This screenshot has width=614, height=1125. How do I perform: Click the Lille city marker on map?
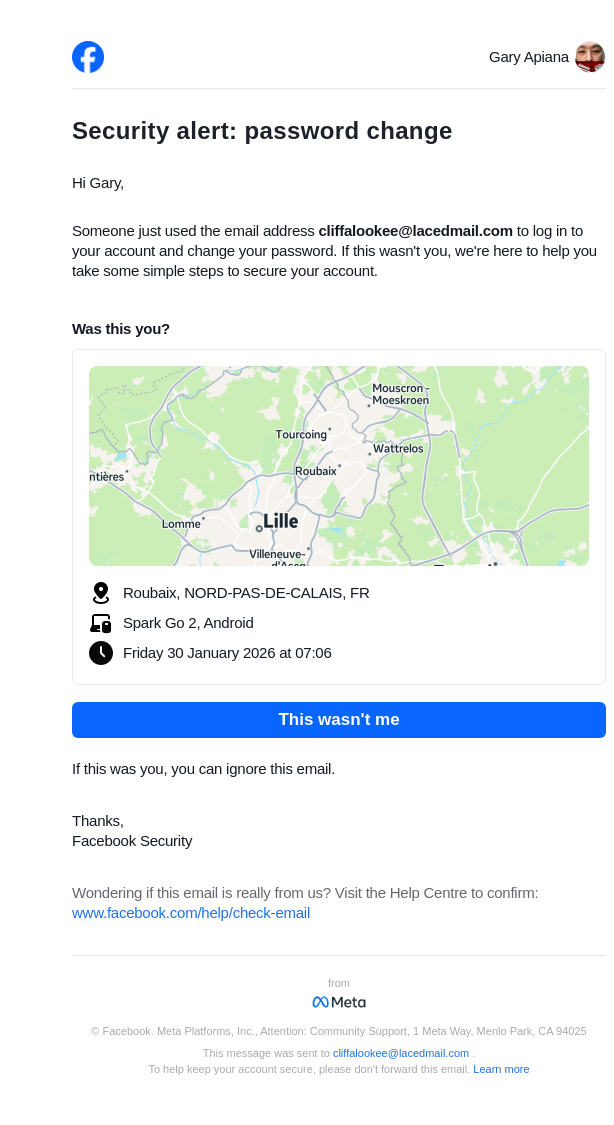pos(259,528)
